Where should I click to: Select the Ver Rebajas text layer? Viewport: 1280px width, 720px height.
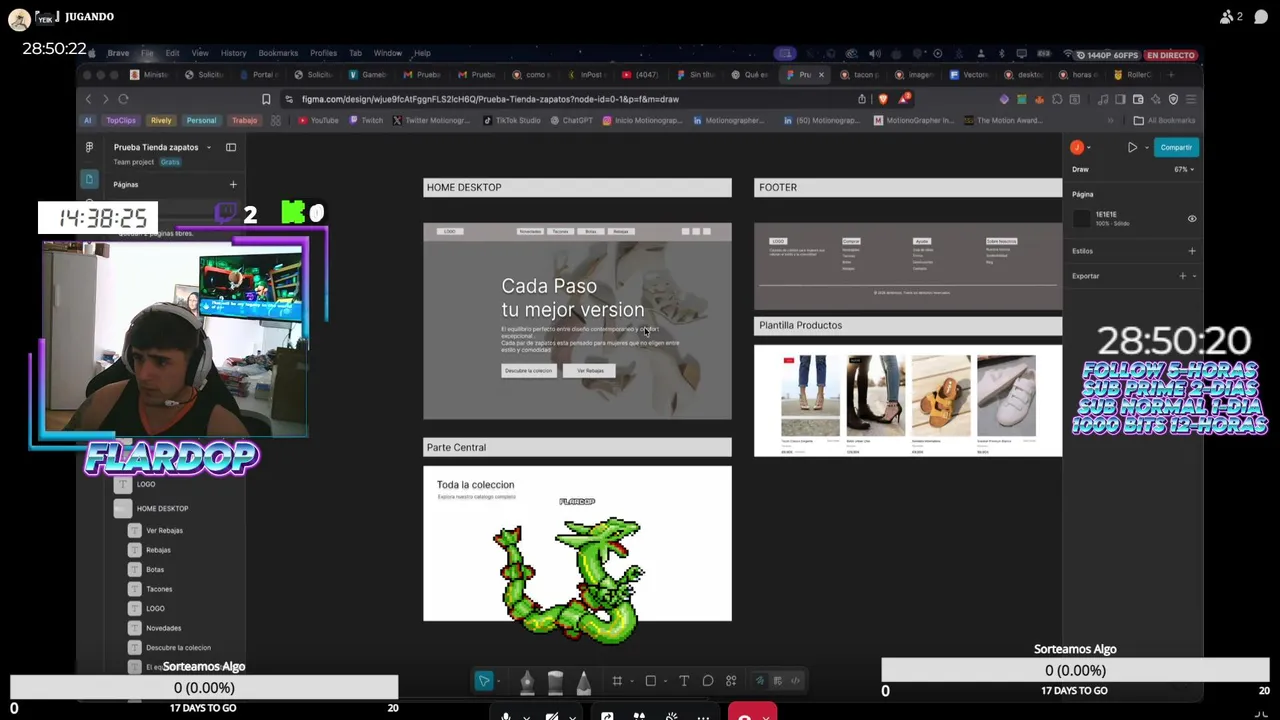point(164,530)
